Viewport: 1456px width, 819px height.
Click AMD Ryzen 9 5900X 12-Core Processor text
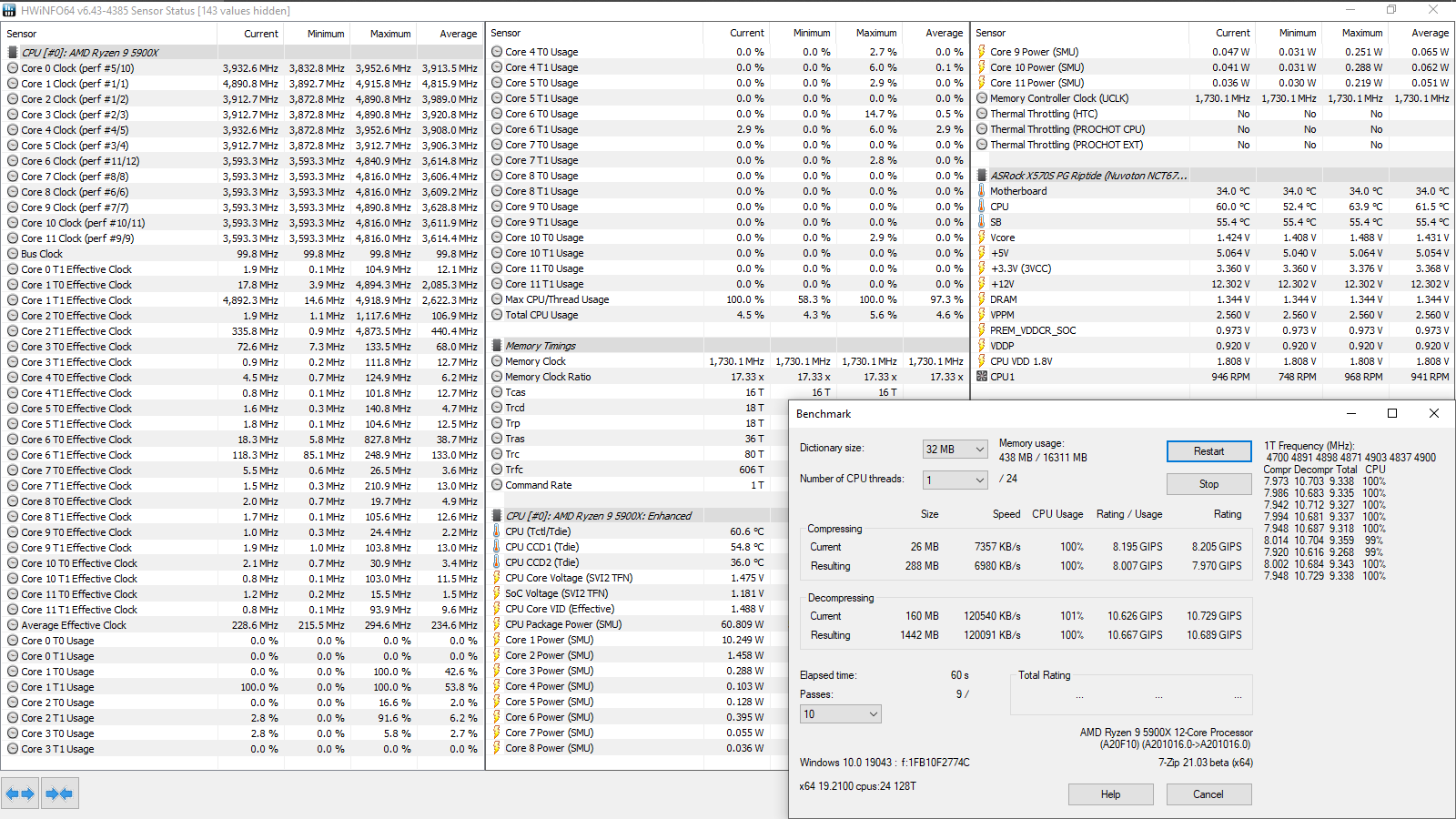pyautogui.click(x=1166, y=733)
